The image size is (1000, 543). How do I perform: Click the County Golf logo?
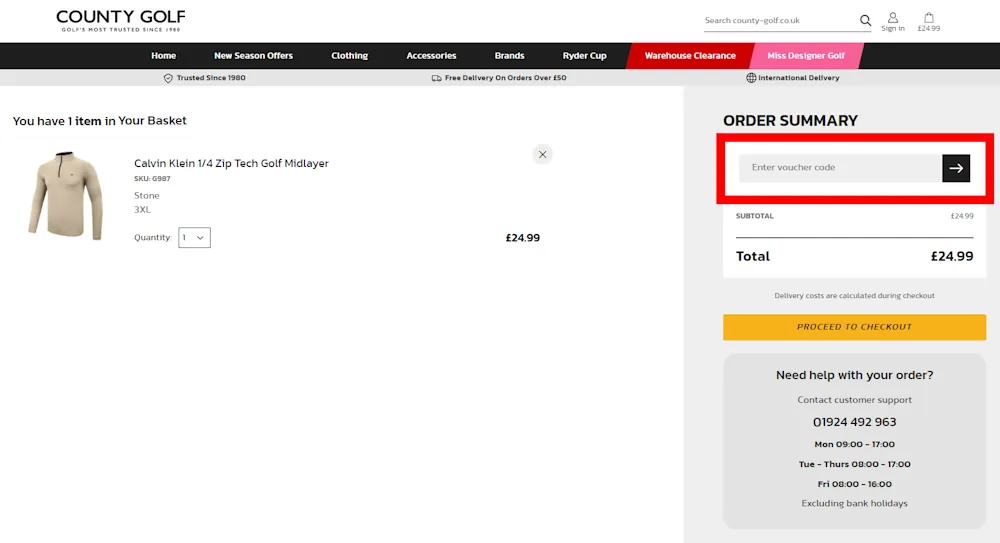click(x=121, y=20)
